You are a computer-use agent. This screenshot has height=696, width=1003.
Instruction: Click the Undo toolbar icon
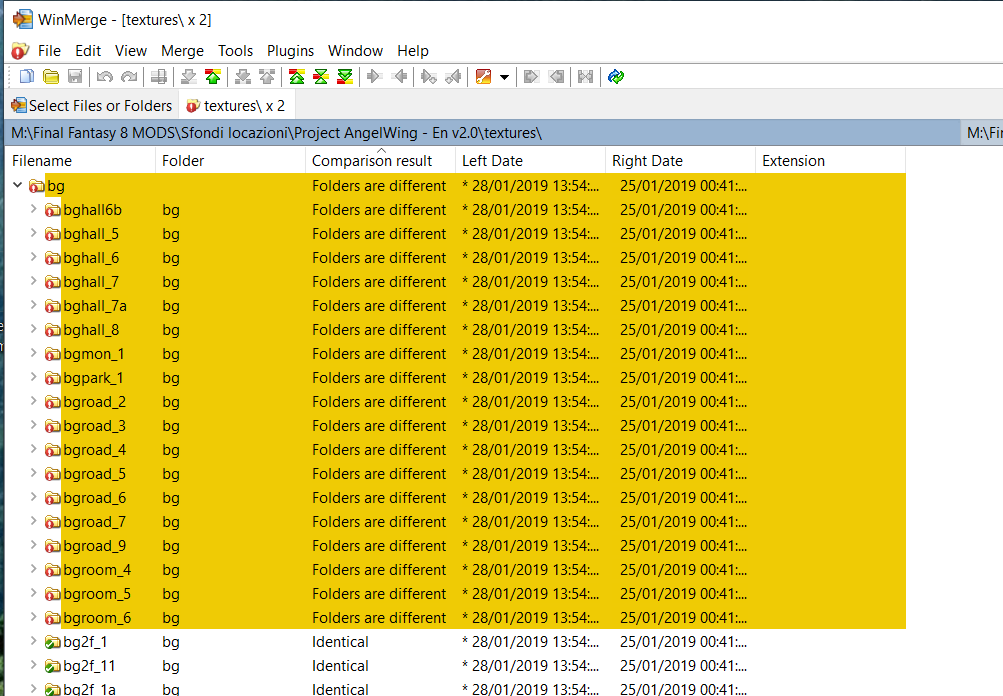click(104, 77)
